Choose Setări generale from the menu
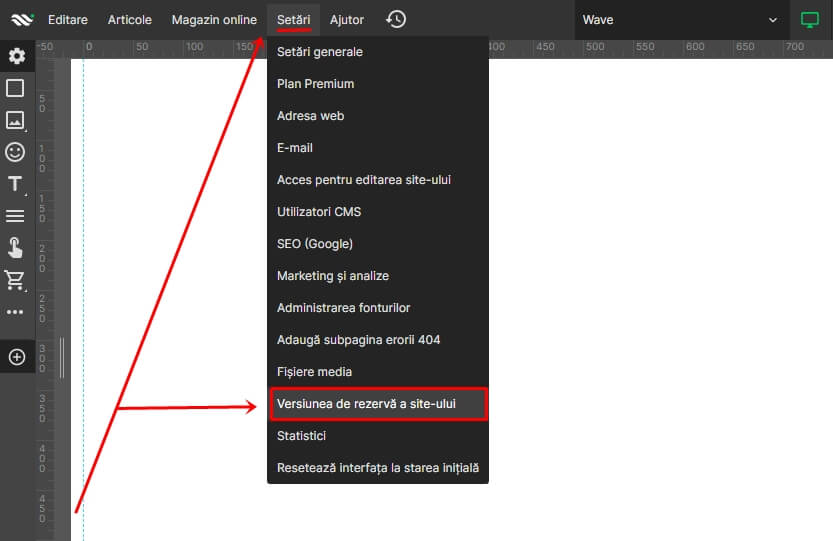Image resolution: width=833 pixels, height=541 pixels. [320, 52]
